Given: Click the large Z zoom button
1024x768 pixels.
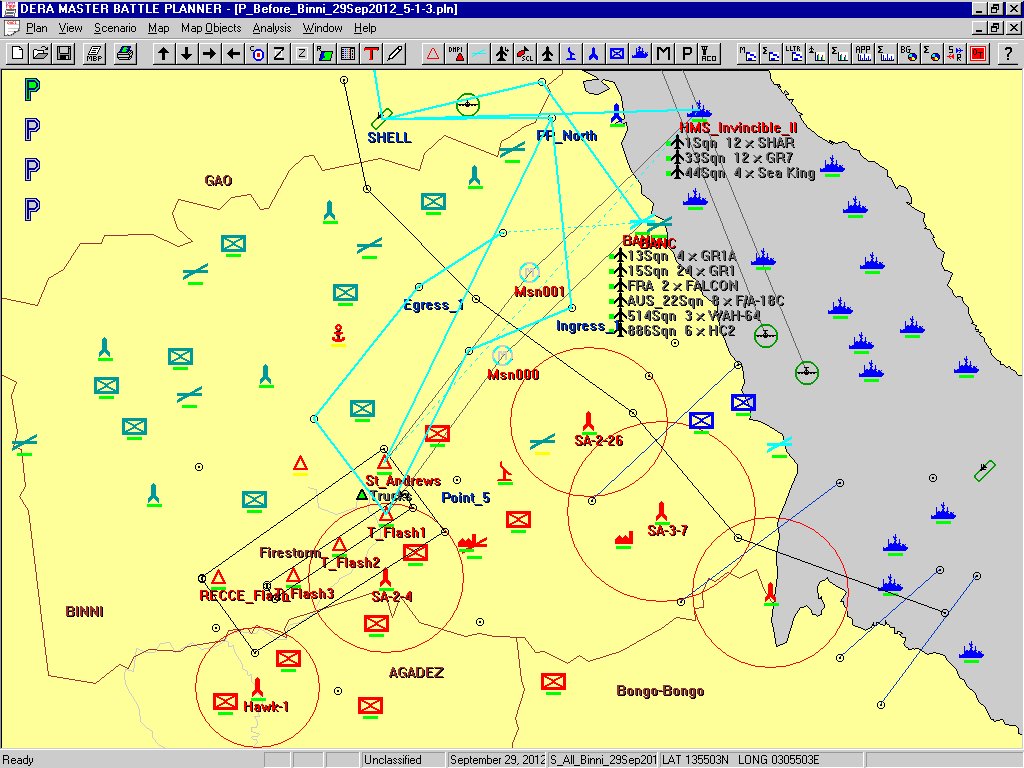Looking at the screenshot, I should click(279, 53).
